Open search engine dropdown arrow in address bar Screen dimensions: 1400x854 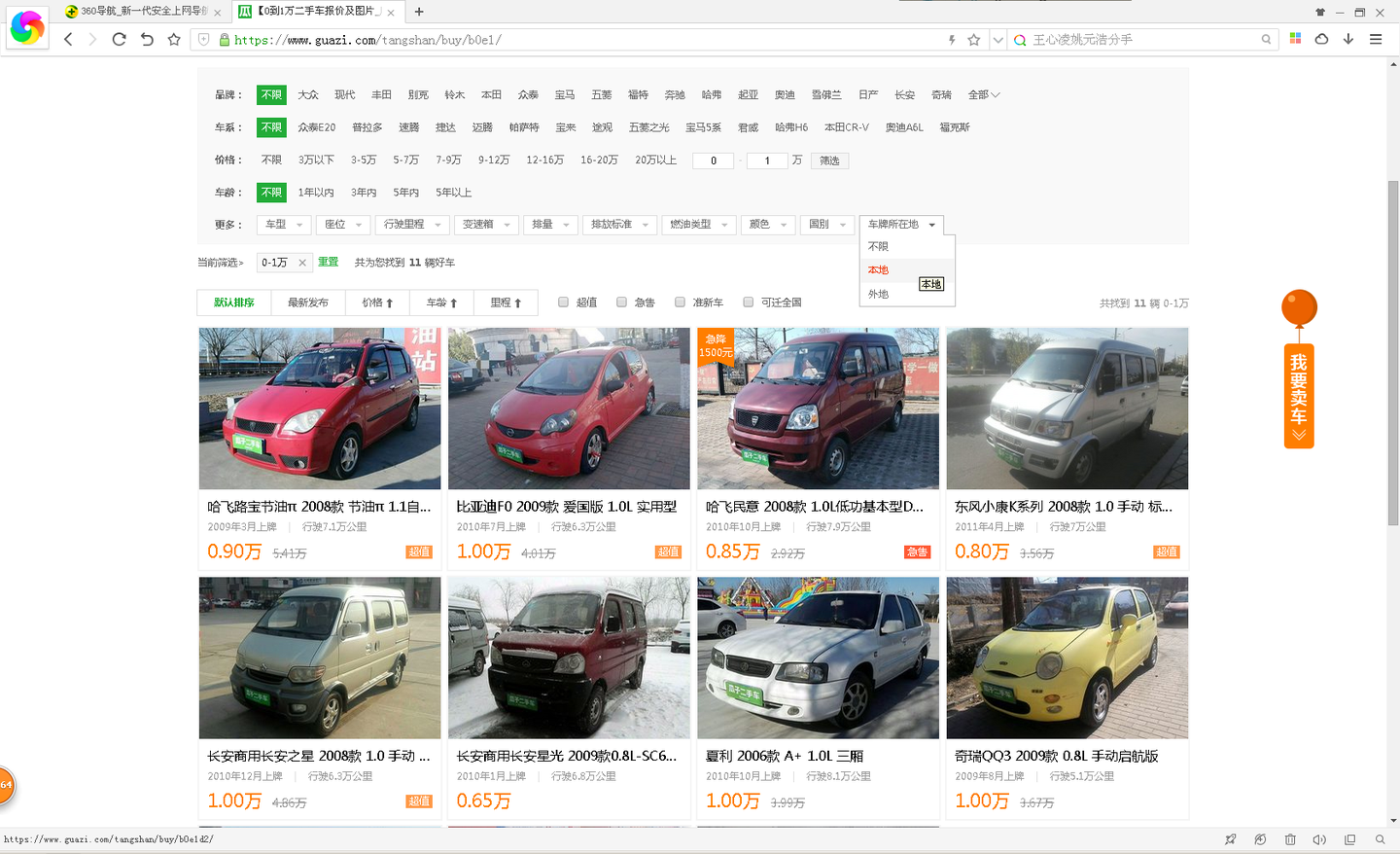pos(997,40)
